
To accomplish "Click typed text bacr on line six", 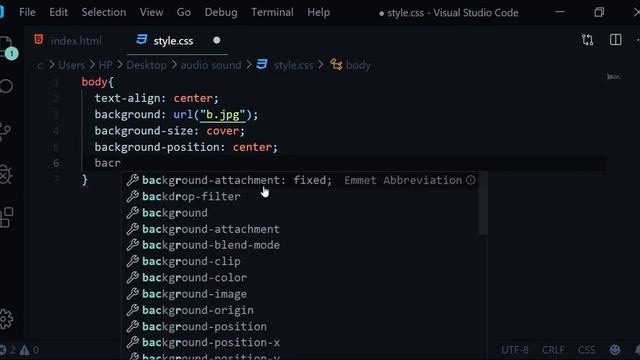I will point(108,163).
